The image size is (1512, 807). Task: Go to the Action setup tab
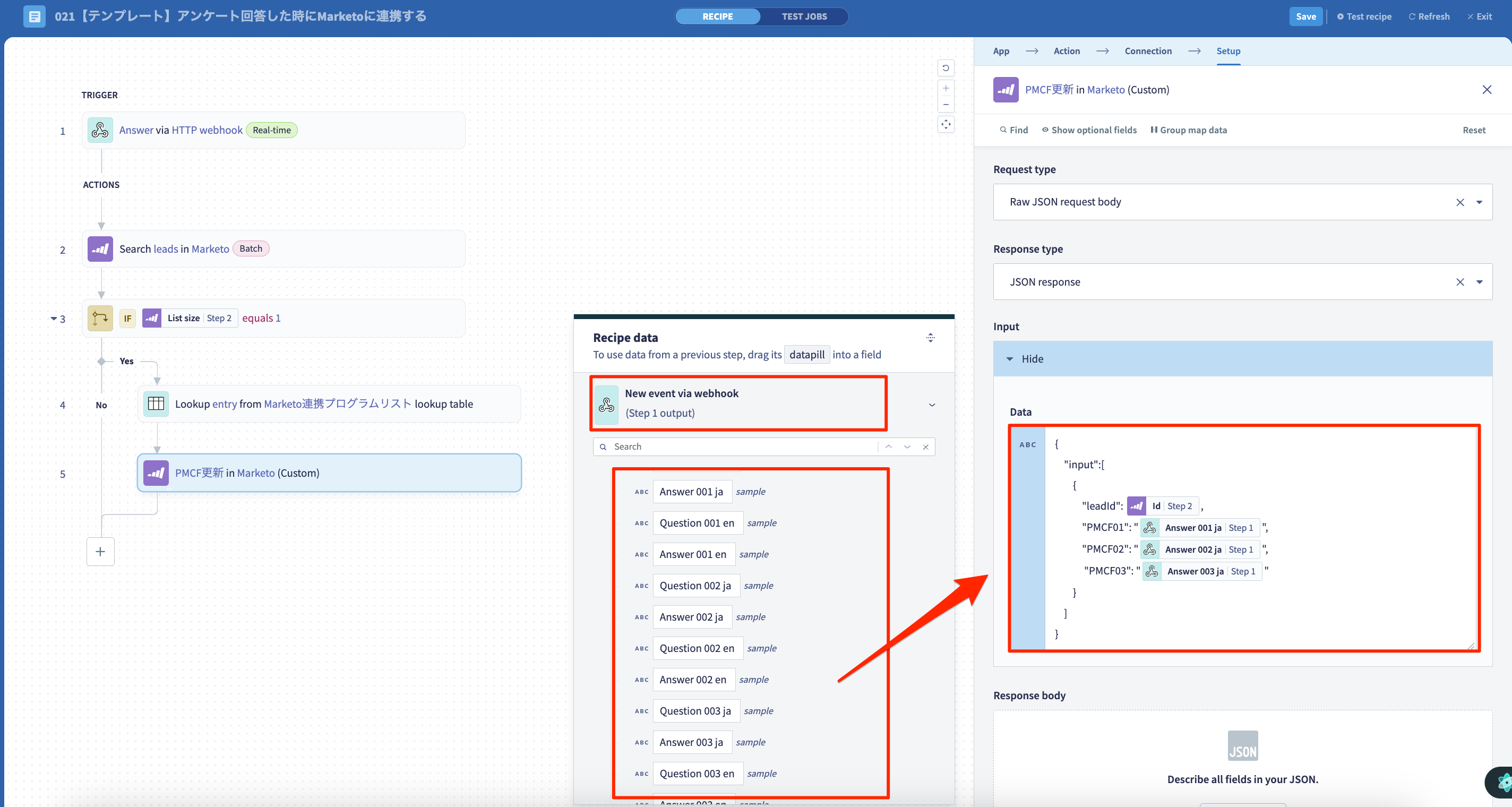click(x=1067, y=51)
